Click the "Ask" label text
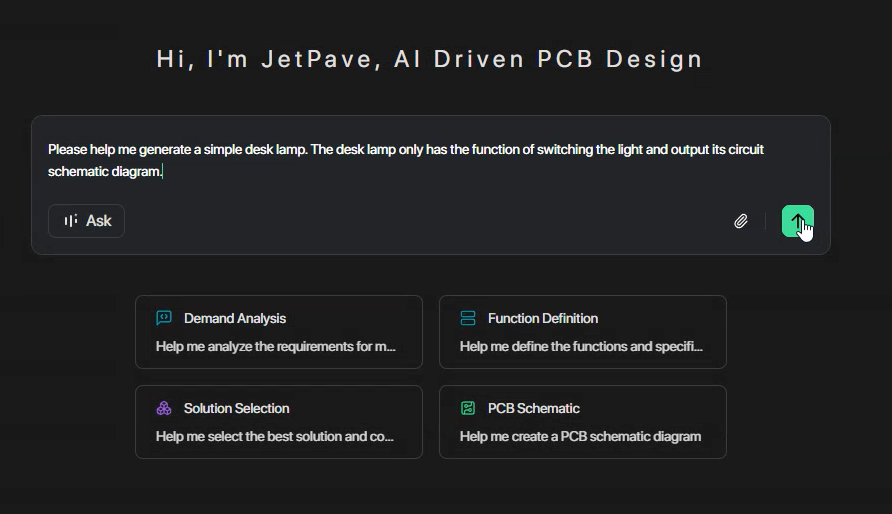This screenshot has width=892, height=514. [x=99, y=221]
